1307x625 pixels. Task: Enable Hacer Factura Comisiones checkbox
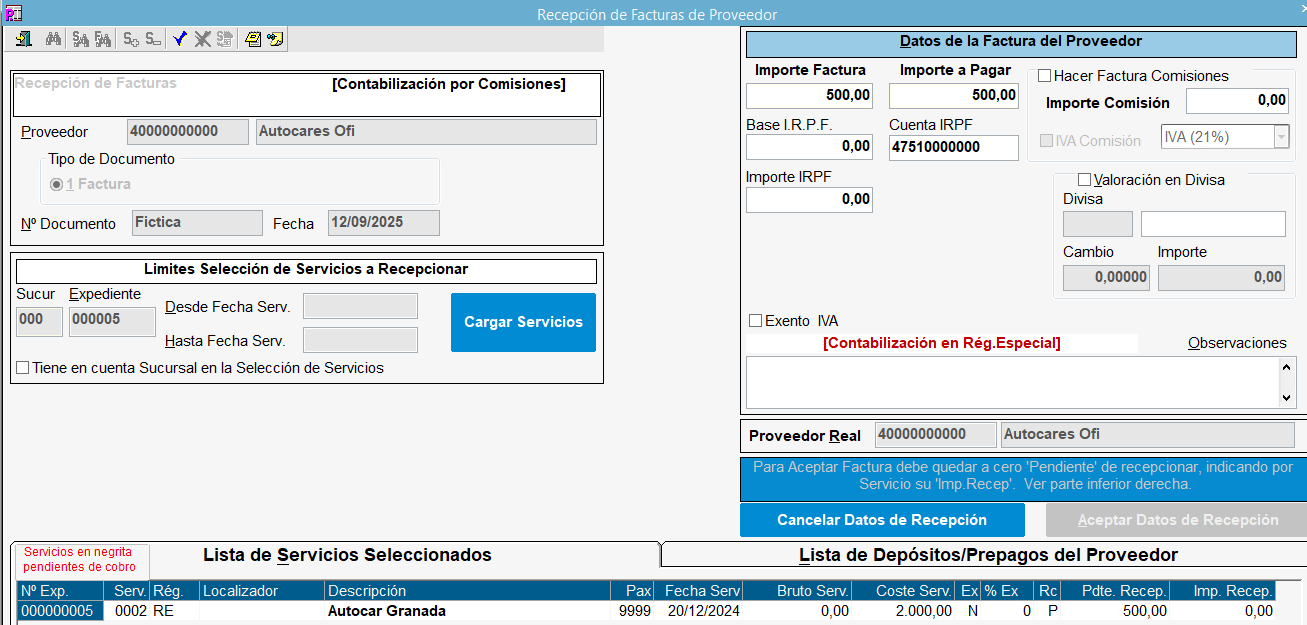point(1045,76)
